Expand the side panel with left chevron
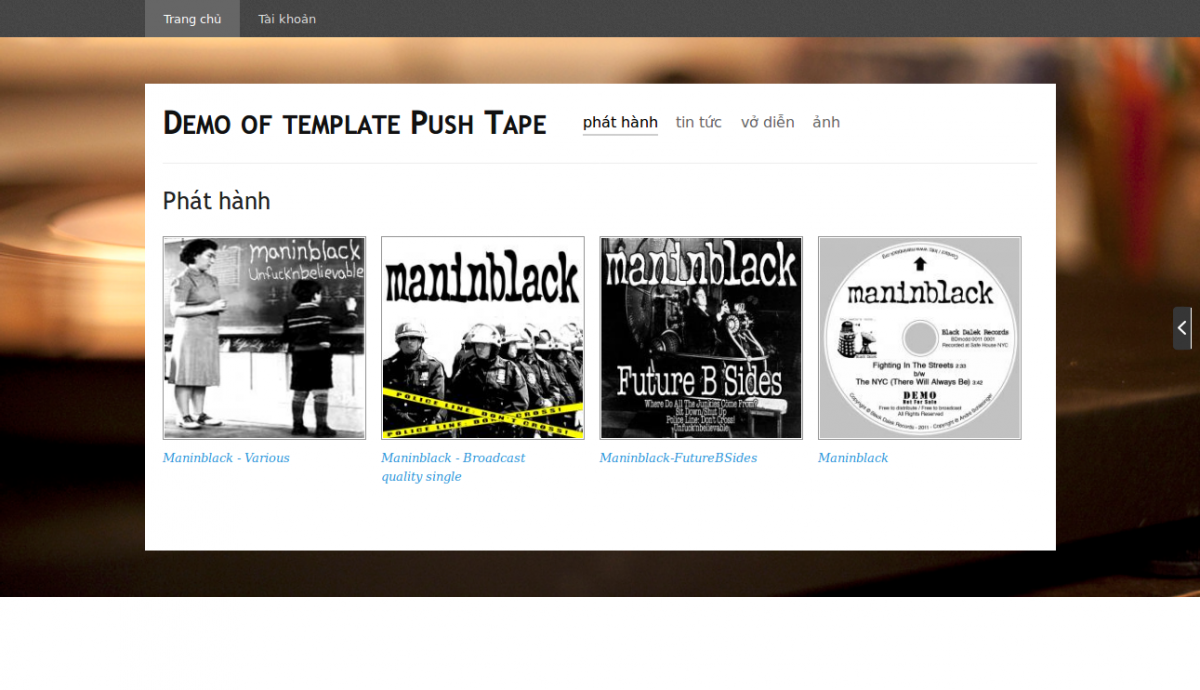The height and width of the screenshot is (690, 1200). (x=1182, y=328)
